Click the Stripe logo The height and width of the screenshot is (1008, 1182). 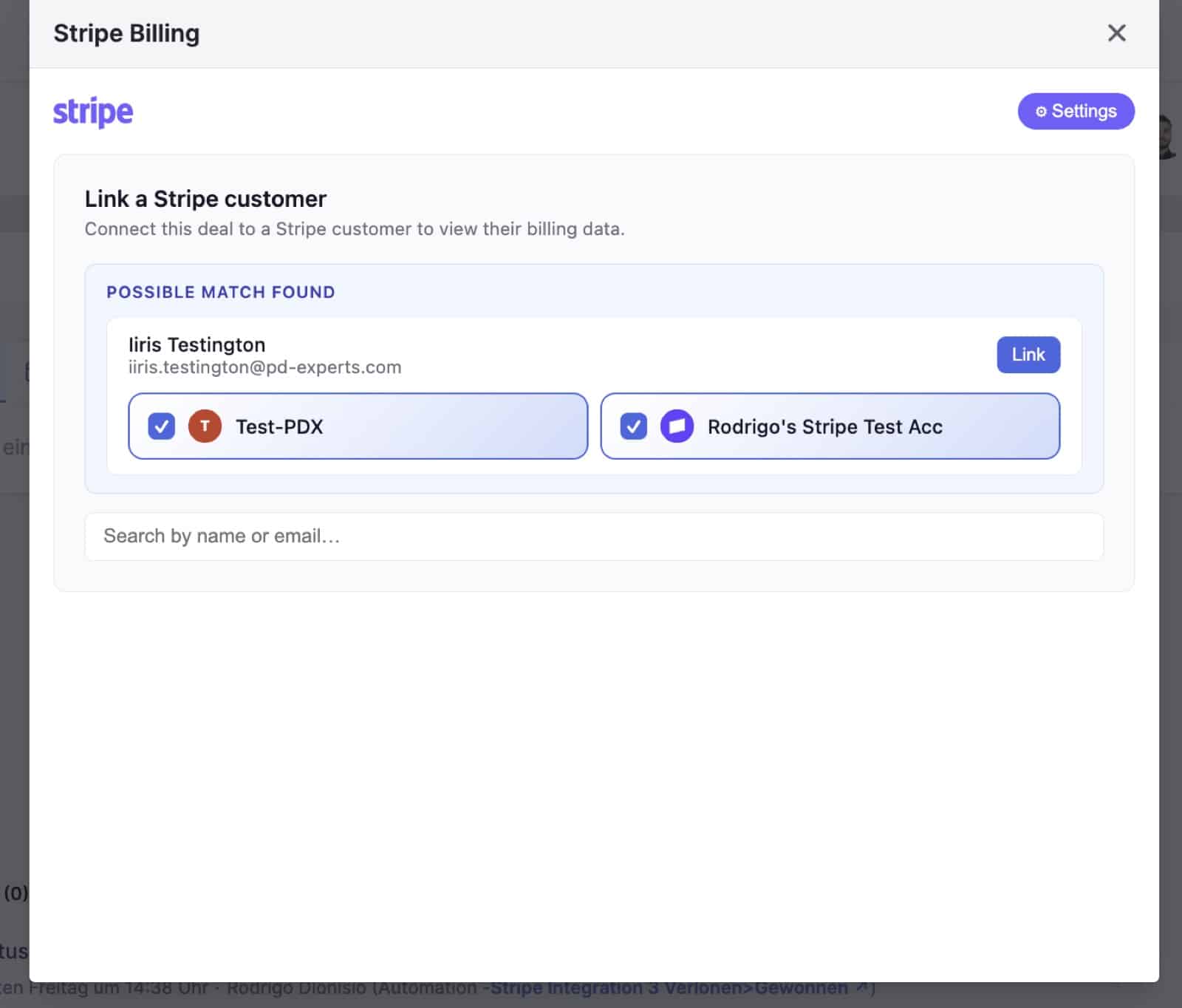(93, 112)
